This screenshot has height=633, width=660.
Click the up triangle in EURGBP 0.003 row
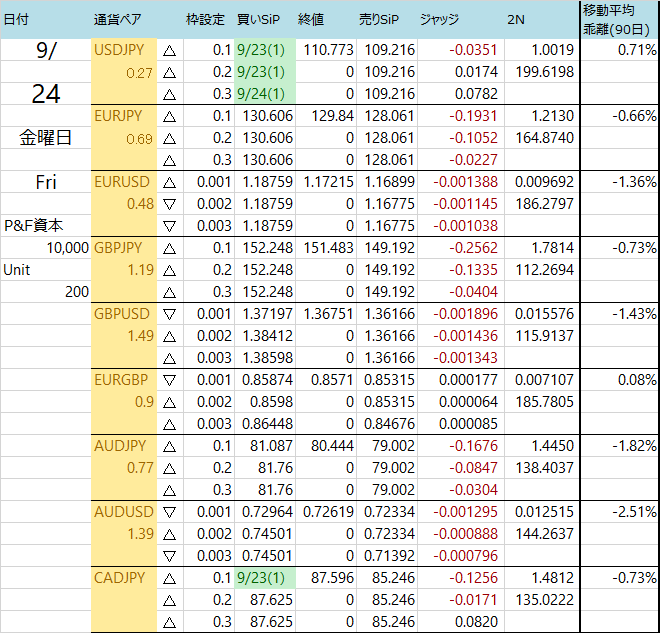point(169,425)
